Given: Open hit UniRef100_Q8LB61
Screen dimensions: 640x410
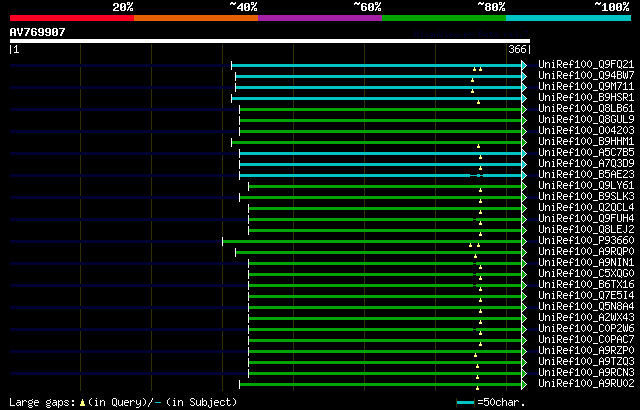Looking at the screenshot, I should pos(586,108).
